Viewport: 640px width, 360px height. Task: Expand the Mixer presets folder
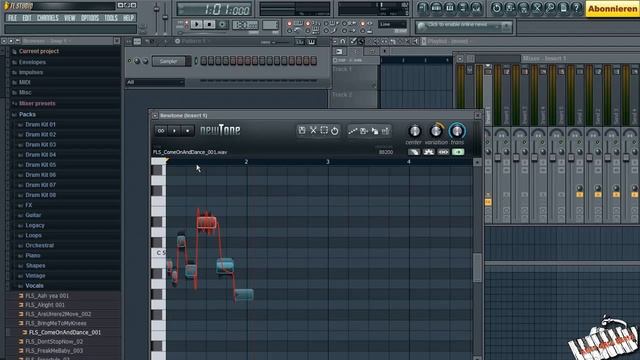coord(37,103)
